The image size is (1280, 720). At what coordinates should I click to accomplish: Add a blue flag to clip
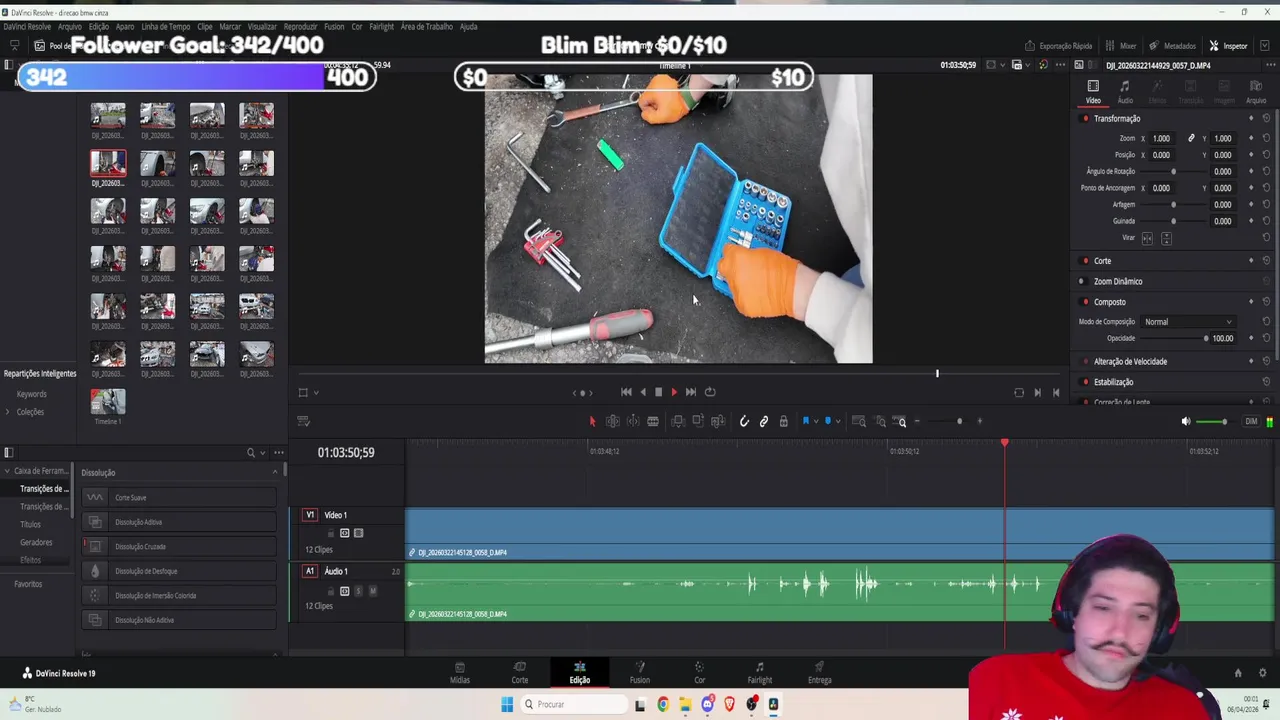(x=806, y=422)
